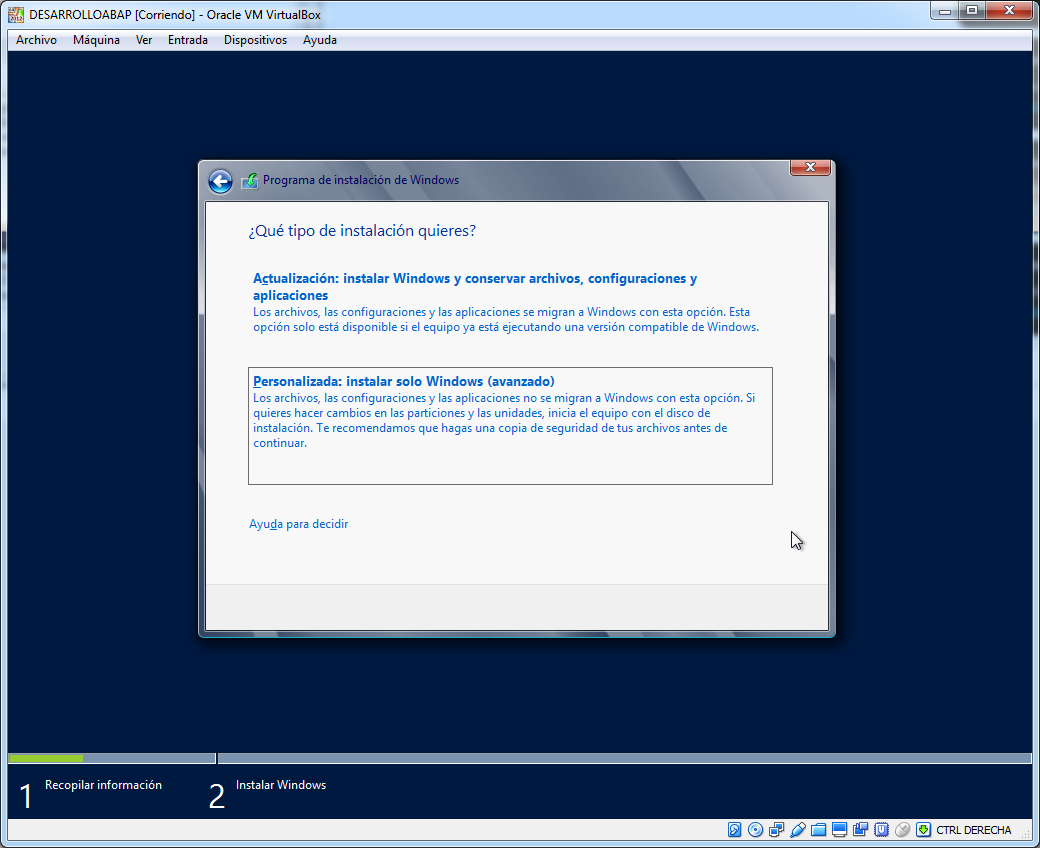This screenshot has height=848, width=1040.
Task: Click the CTRL DERECHA host key label
Action: [x=974, y=830]
